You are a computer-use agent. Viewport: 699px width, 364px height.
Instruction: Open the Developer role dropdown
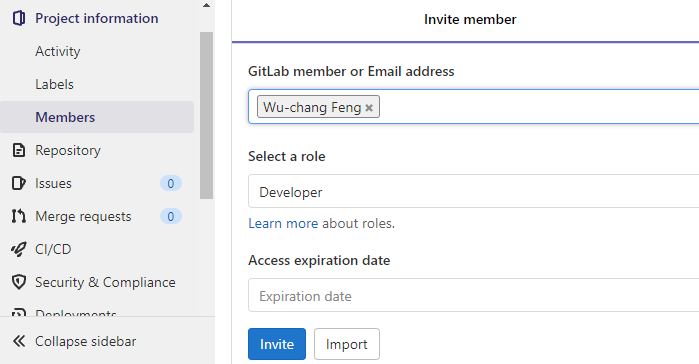pyautogui.click(x=473, y=191)
